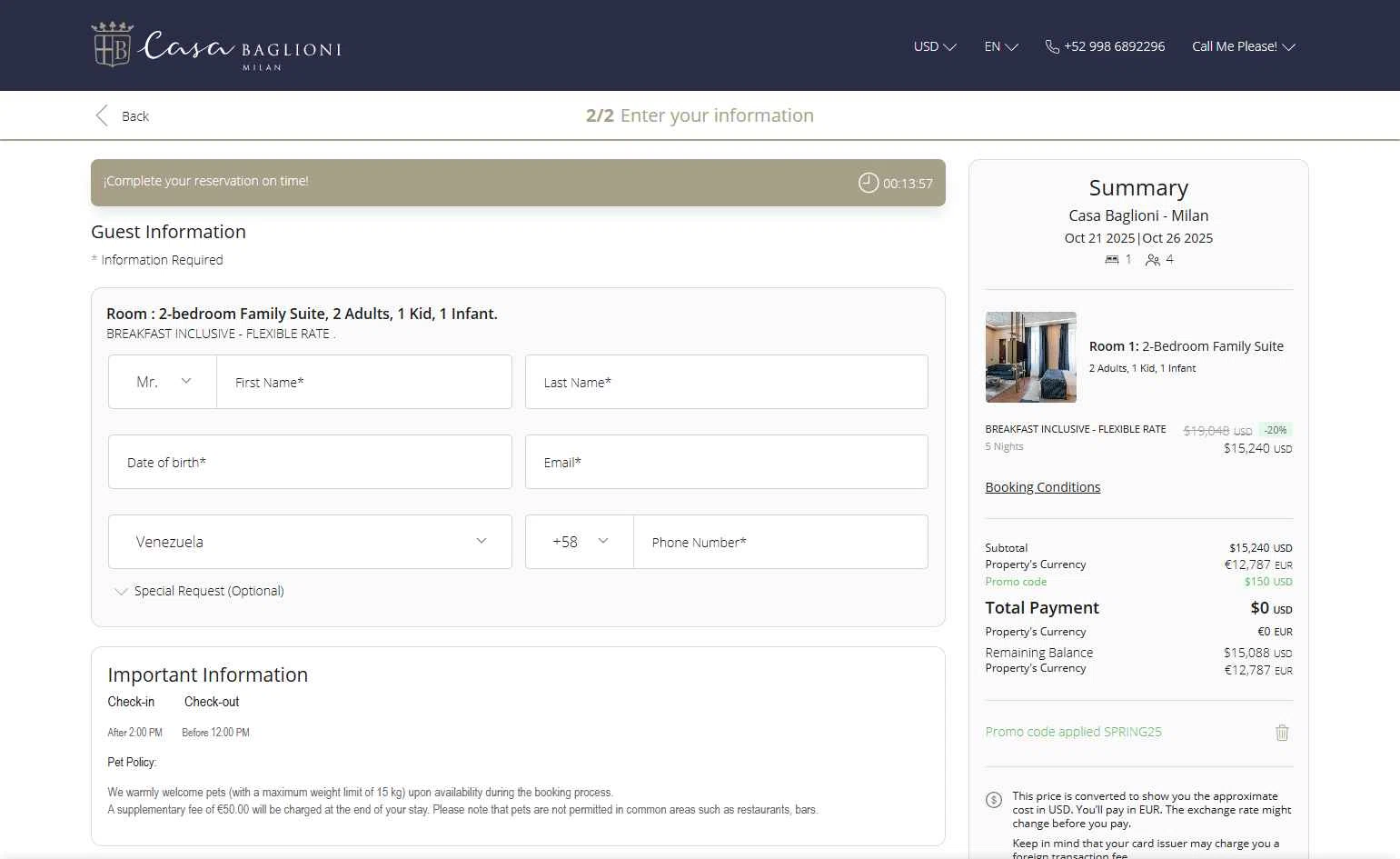Click the 00:13:57 timer text
Image resolution: width=1400 pixels, height=859 pixels.
tap(908, 184)
